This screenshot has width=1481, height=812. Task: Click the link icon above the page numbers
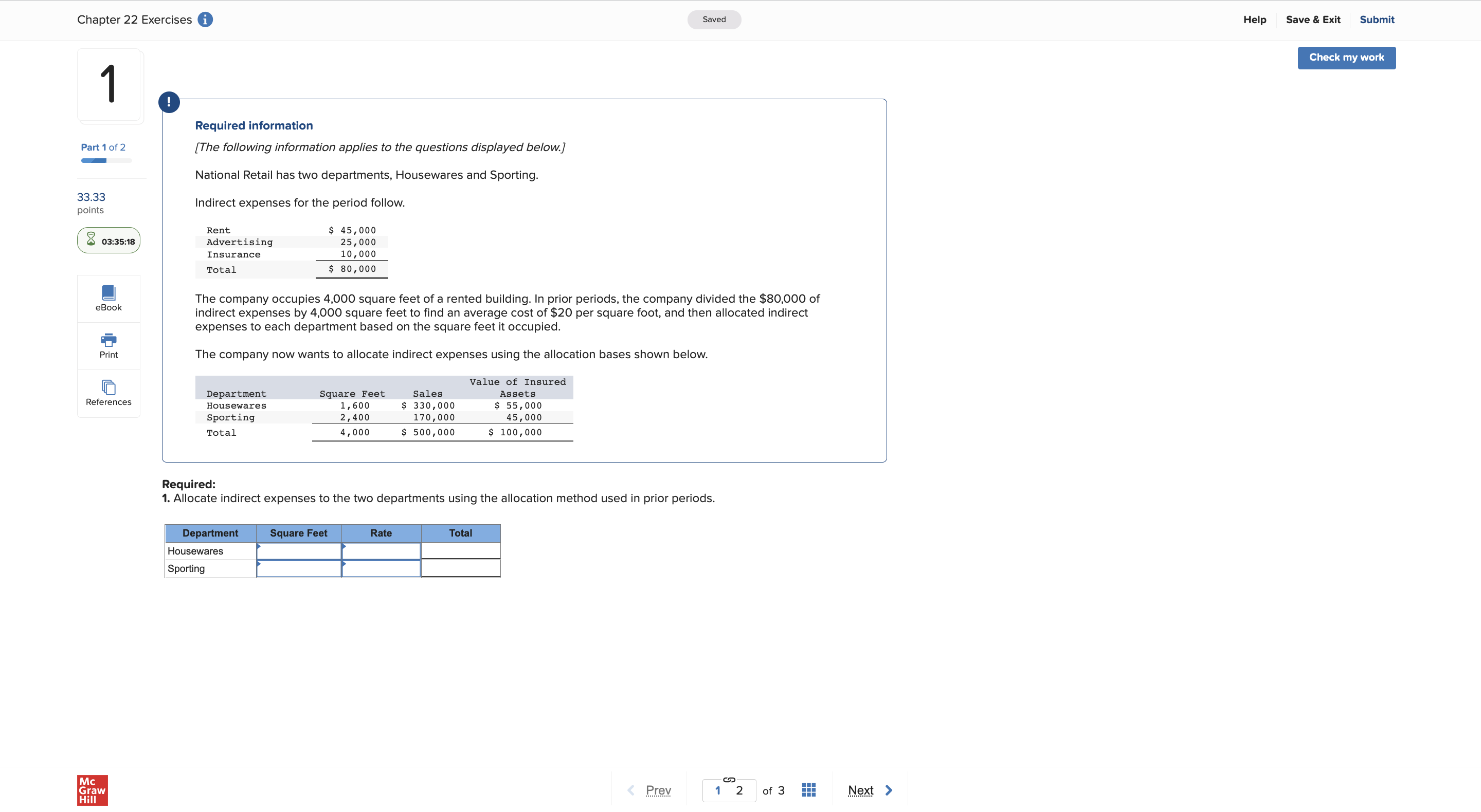[729, 780]
